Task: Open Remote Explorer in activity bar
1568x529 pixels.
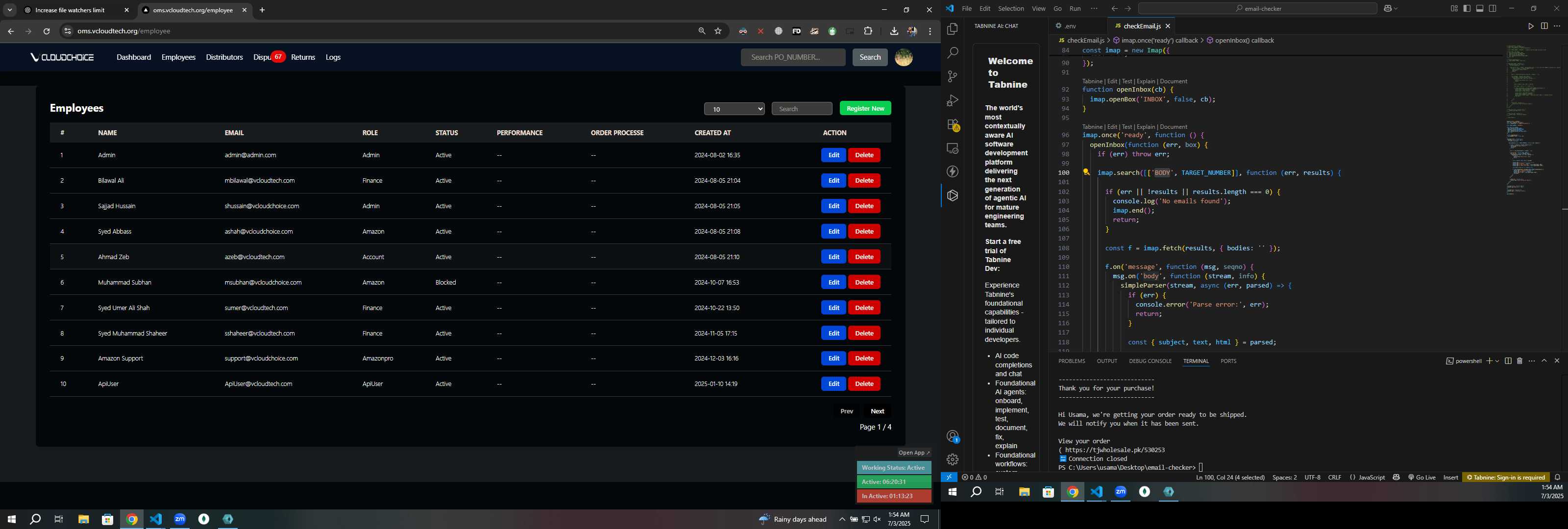Action: tap(953, 148)
